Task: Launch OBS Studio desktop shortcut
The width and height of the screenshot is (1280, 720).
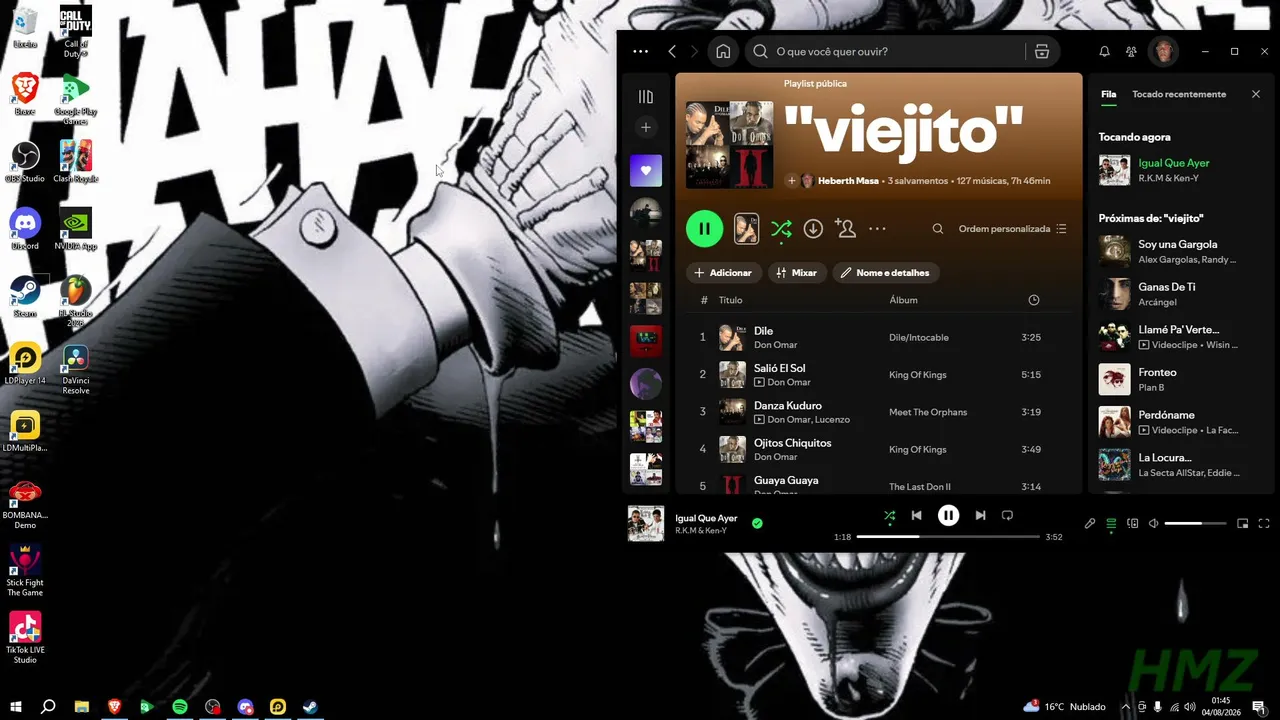Action: click(25, 162)
